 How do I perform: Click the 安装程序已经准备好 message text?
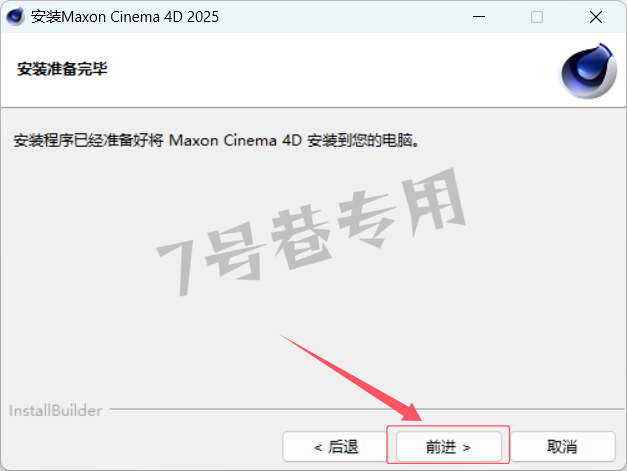coord(216,140)
